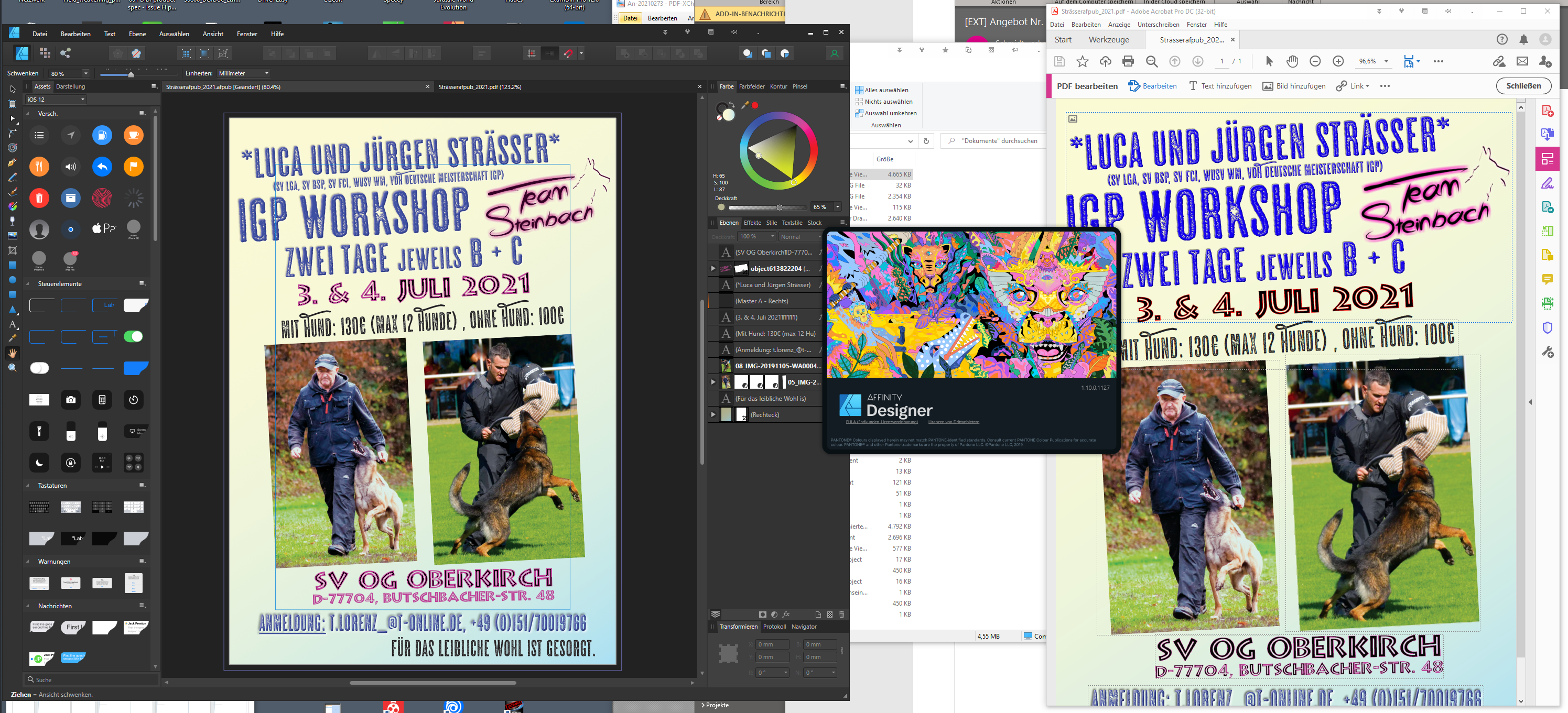Select the Node tool in Affinity
Viewport: 1568px width, 713px height.
tap(13, 118)
